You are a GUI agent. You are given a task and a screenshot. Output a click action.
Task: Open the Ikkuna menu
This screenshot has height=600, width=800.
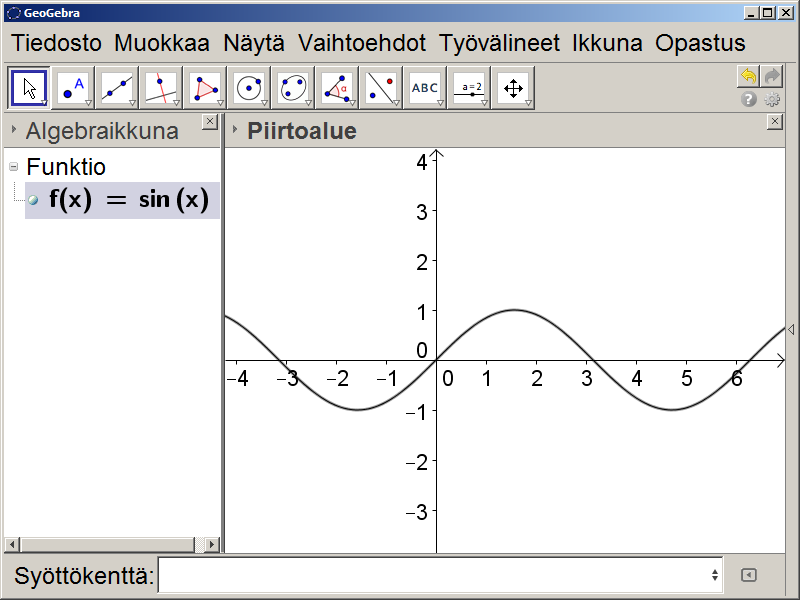[x=607, y=43]
